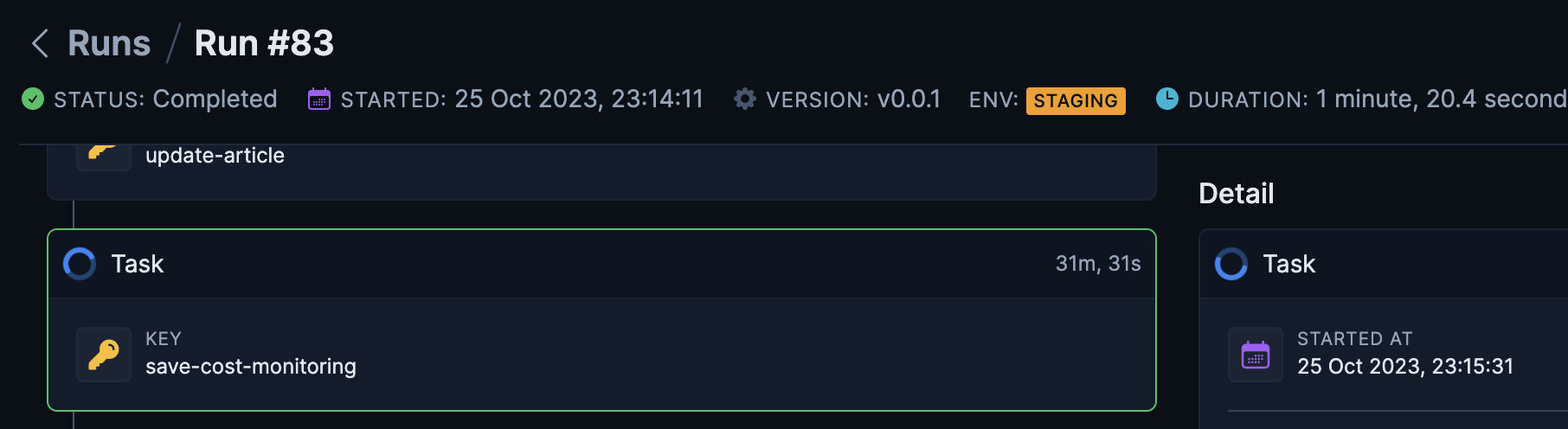Image resolution: width=1568 pixels, height=429 pixels.
Task: Click the gear icon beside VERSION
Action: click(744, 99)
